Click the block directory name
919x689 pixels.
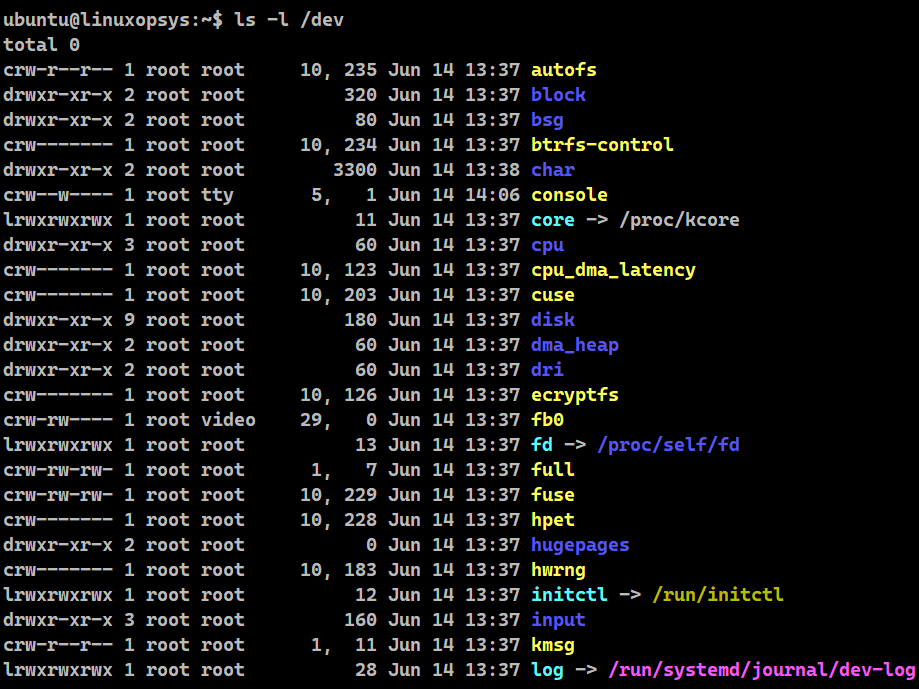click(x=557, y=94)
